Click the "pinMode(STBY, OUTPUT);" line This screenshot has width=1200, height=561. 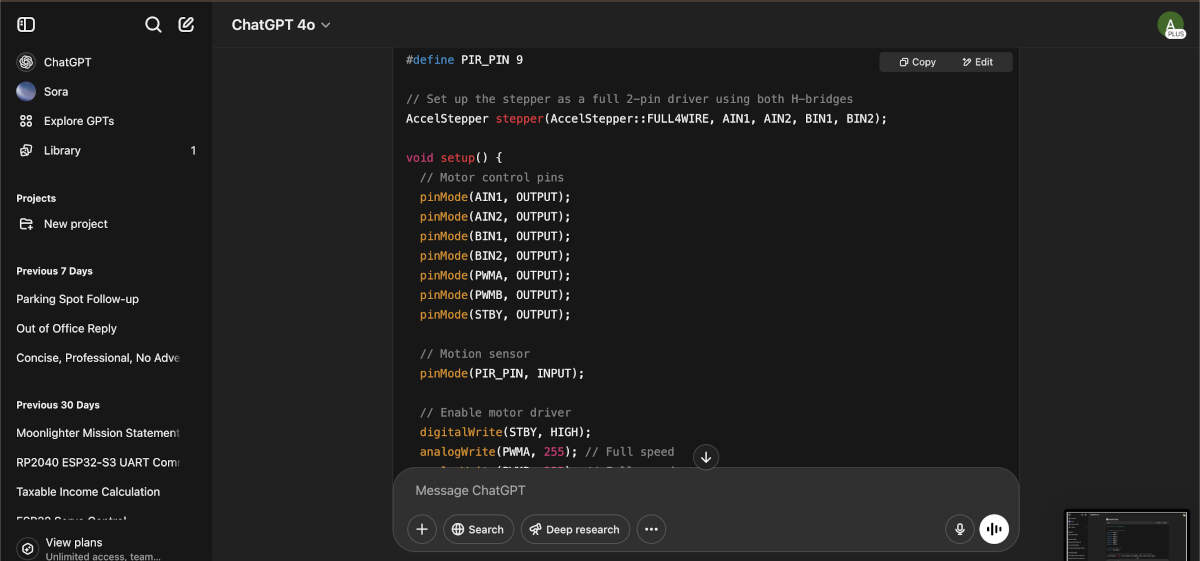click(x=495, y=314)
